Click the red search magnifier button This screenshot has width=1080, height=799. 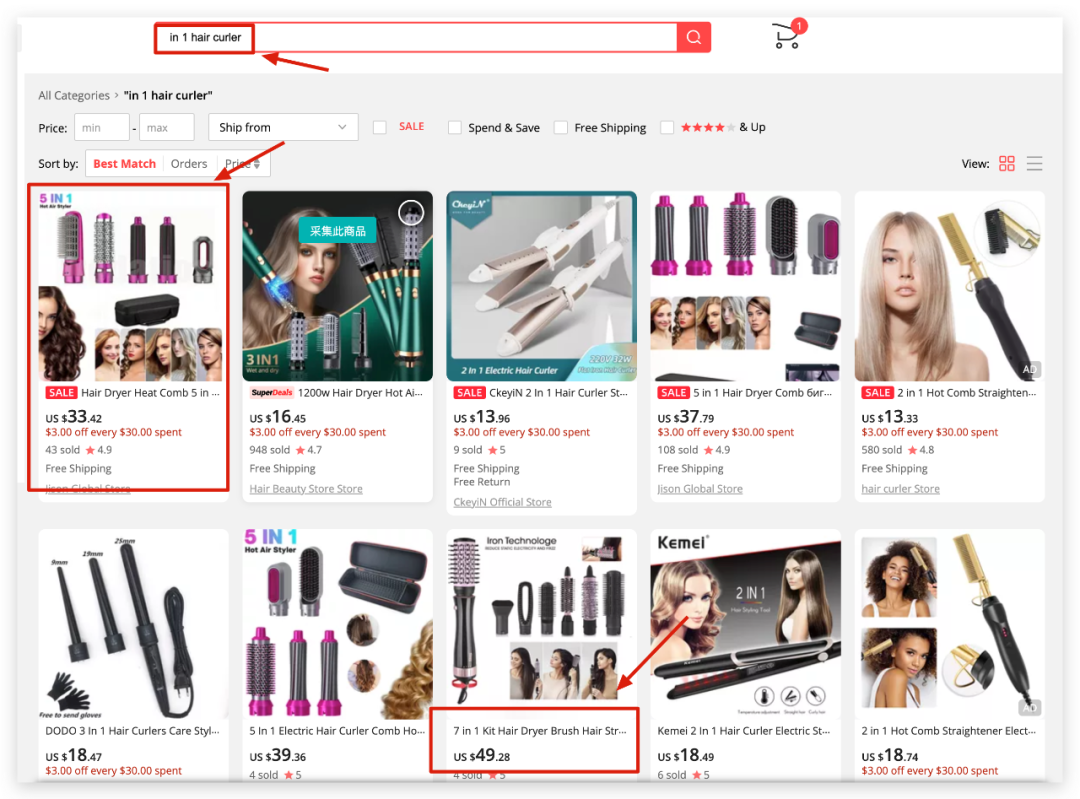[693, 38]
